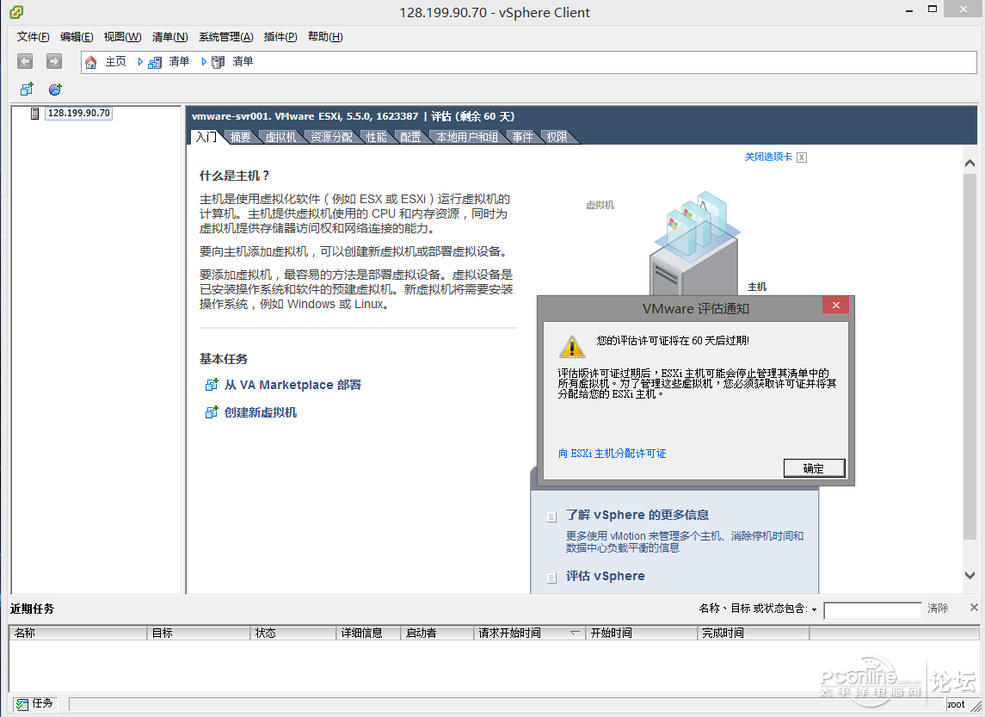This screenshot has width=985, height=717.
Task: Click the second 清单 breadcrumb icon
Action: (x=218, y=62)
